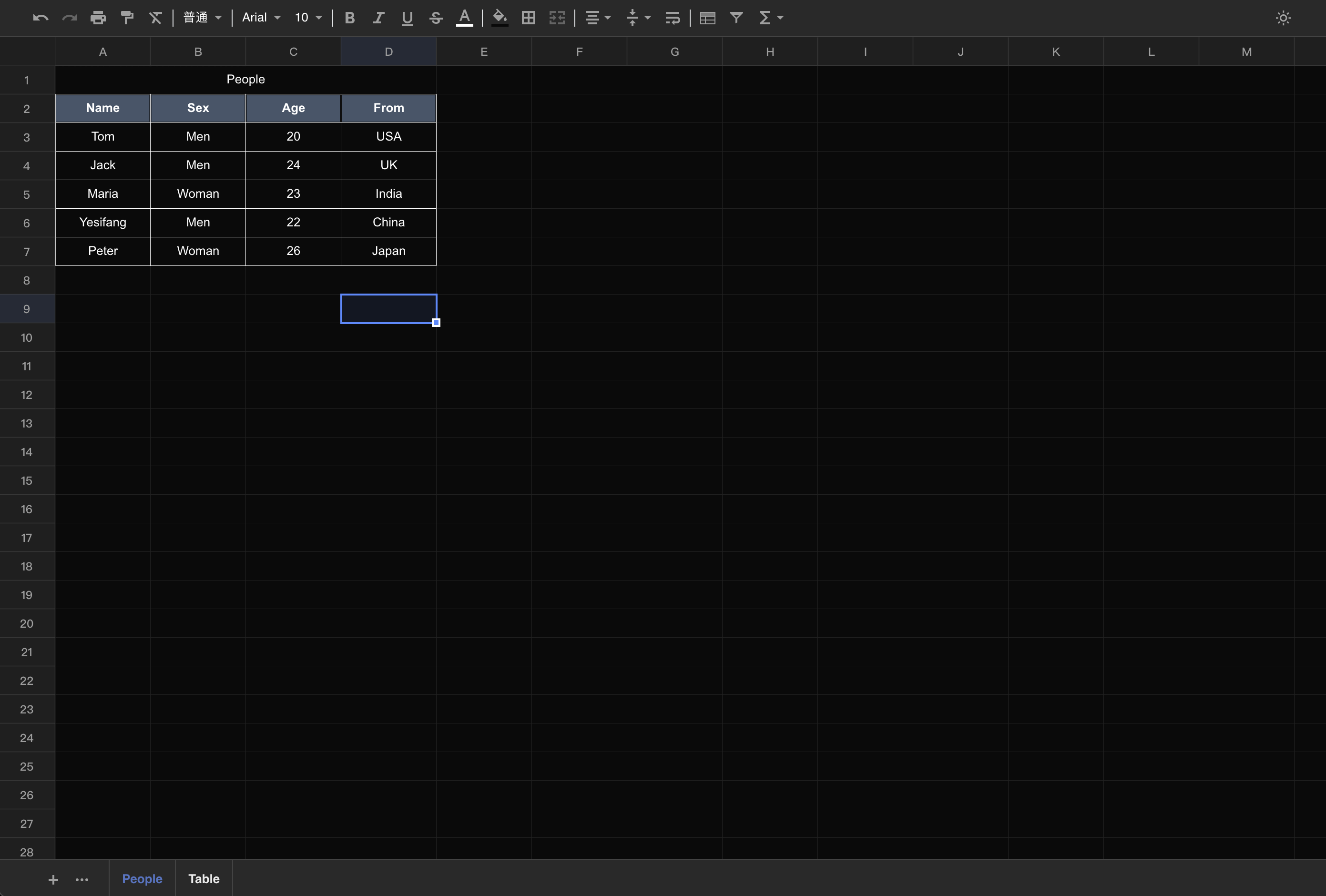The image size is (1326, 896).
Task: Click the merge cells icon
Action: pyautogui.click(x=557, y=18)
